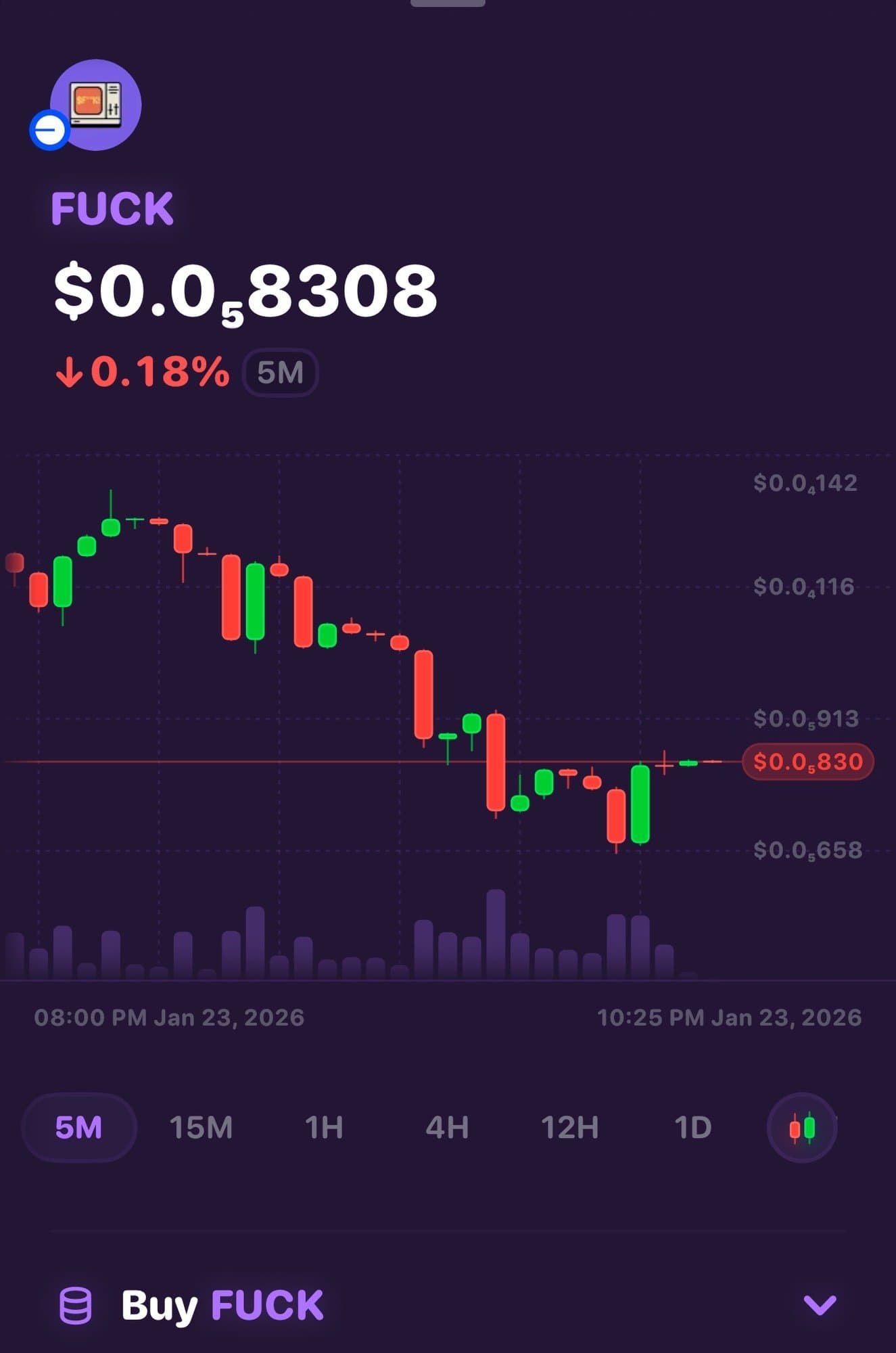This screenshot has width=896, height=1353.
Task: Select the 4H chart interval
Action: [x=447, y=1128]
